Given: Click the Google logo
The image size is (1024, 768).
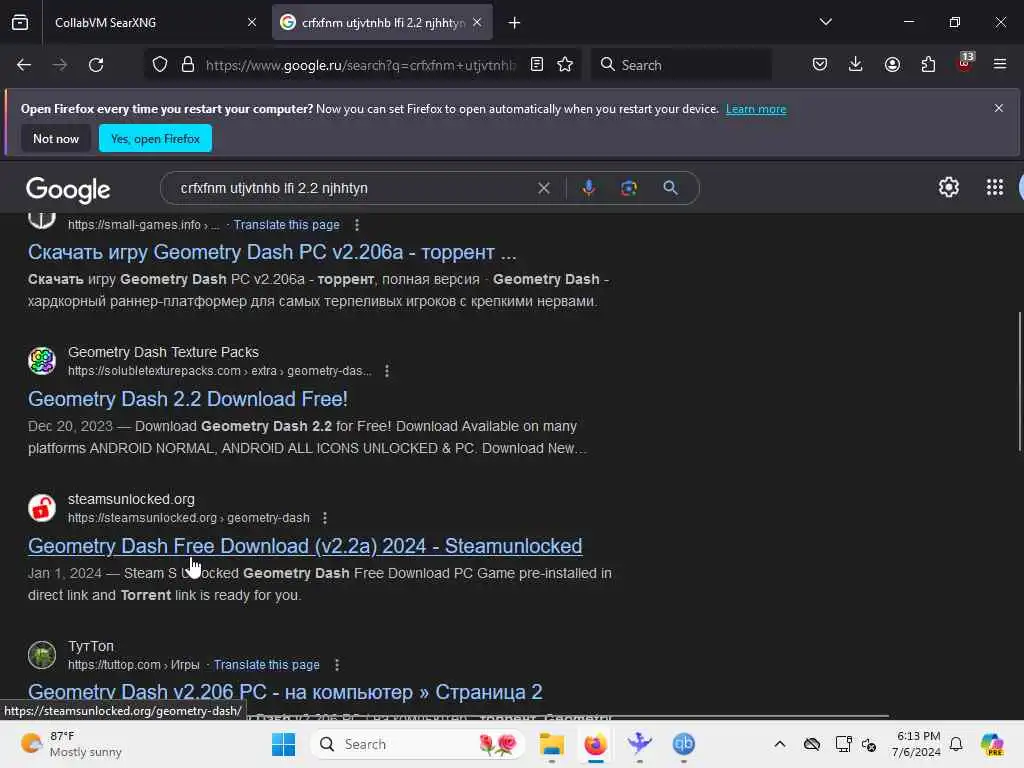Looking at the screenshot, I should [x=68, y=189].
